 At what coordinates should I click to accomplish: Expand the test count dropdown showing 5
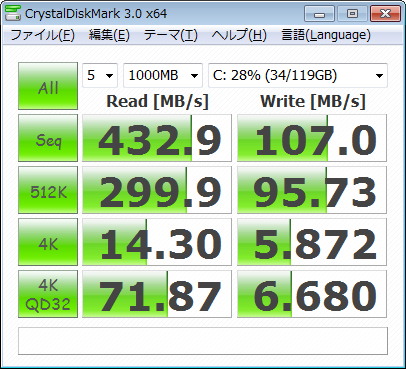point(100,76)
